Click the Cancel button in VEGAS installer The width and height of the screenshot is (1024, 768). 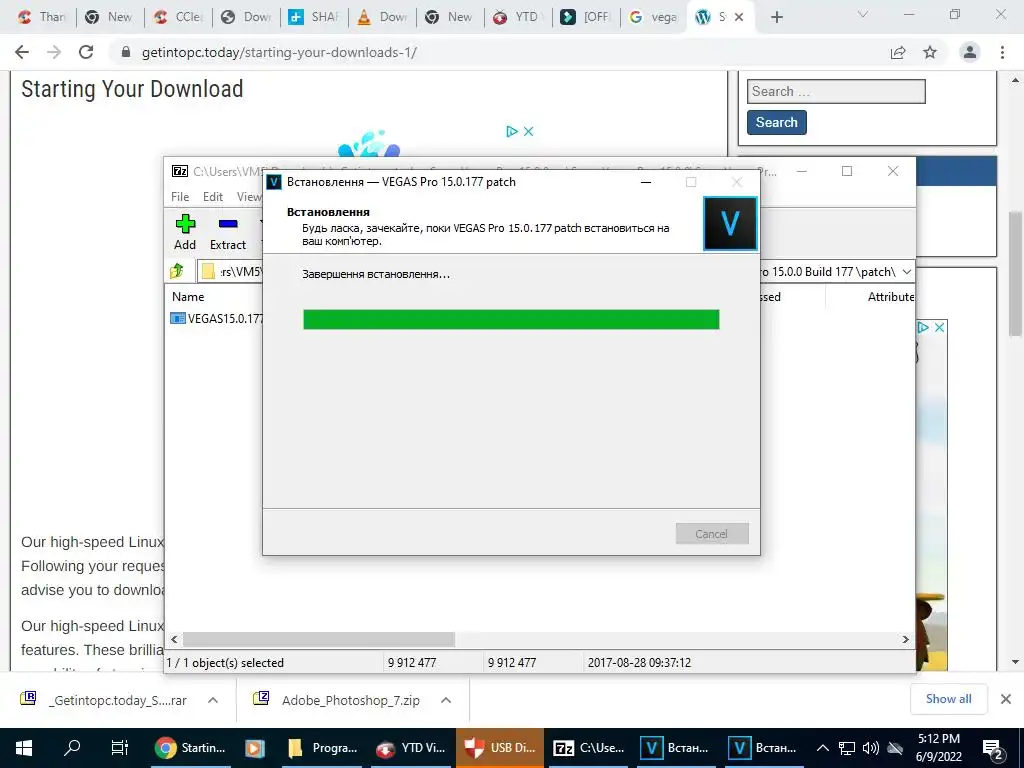tap(712, 534)
